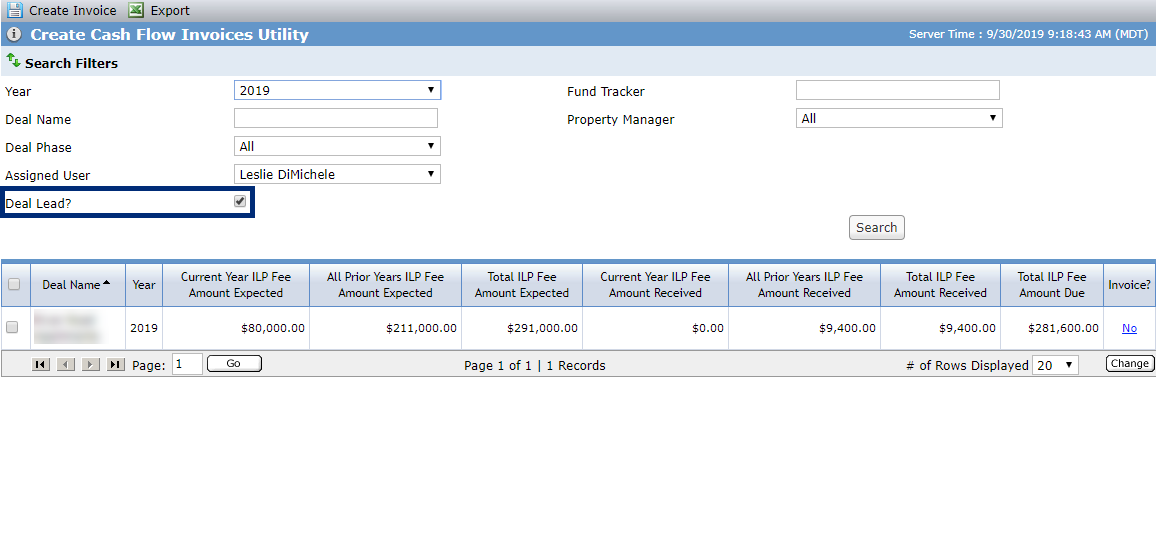Viewport: 1156px width, 548px height.
Task: Select the 2019 deal row checkbox
Action: pyautogui.click(x=12, y=328)
